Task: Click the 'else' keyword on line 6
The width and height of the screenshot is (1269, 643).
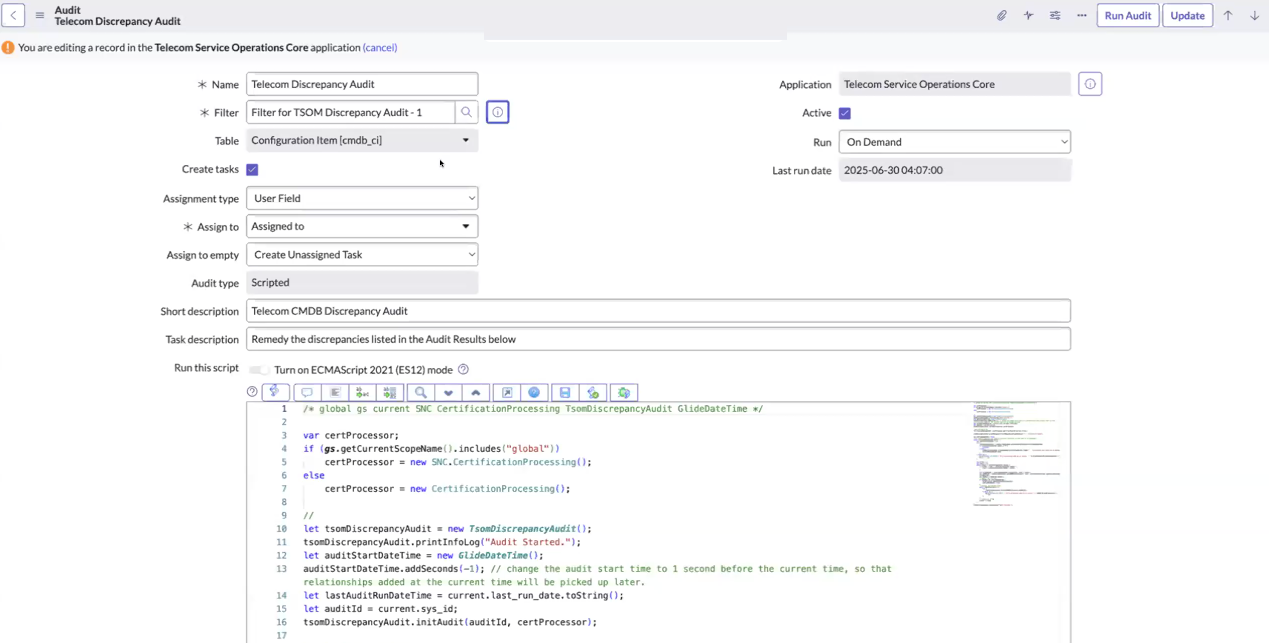Action: pos(314,475)
